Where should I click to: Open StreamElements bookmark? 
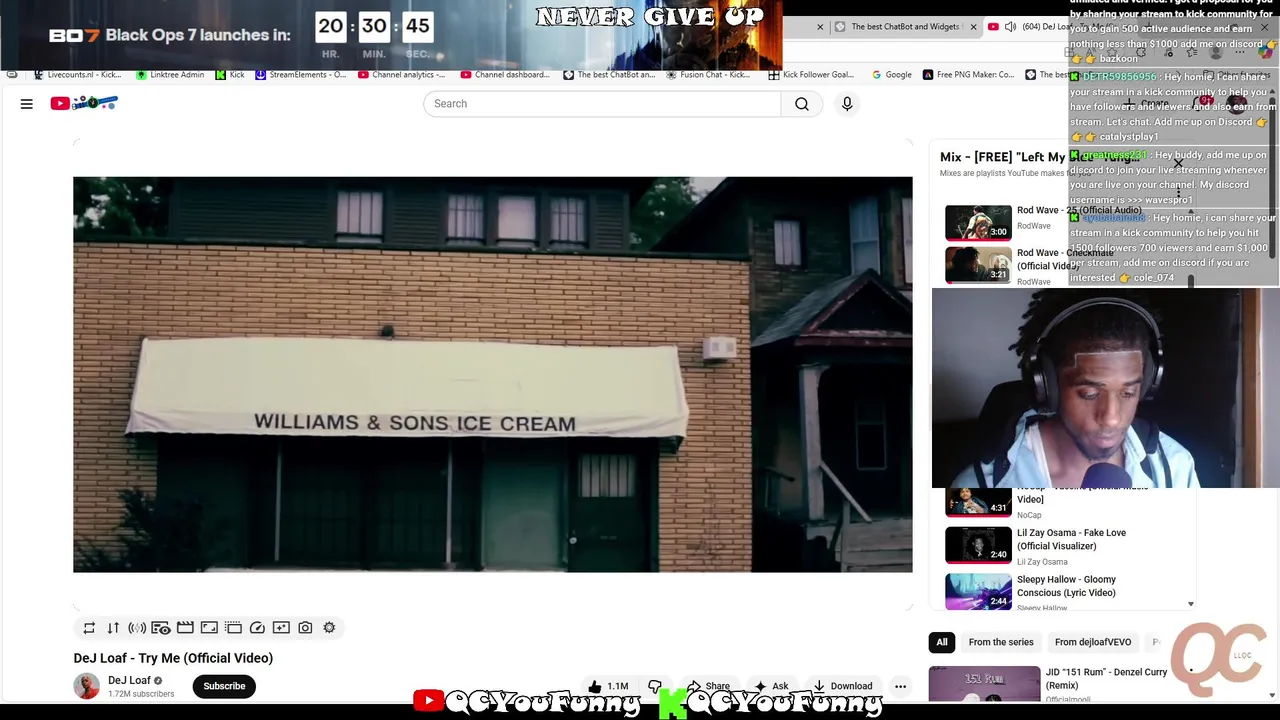301,75
